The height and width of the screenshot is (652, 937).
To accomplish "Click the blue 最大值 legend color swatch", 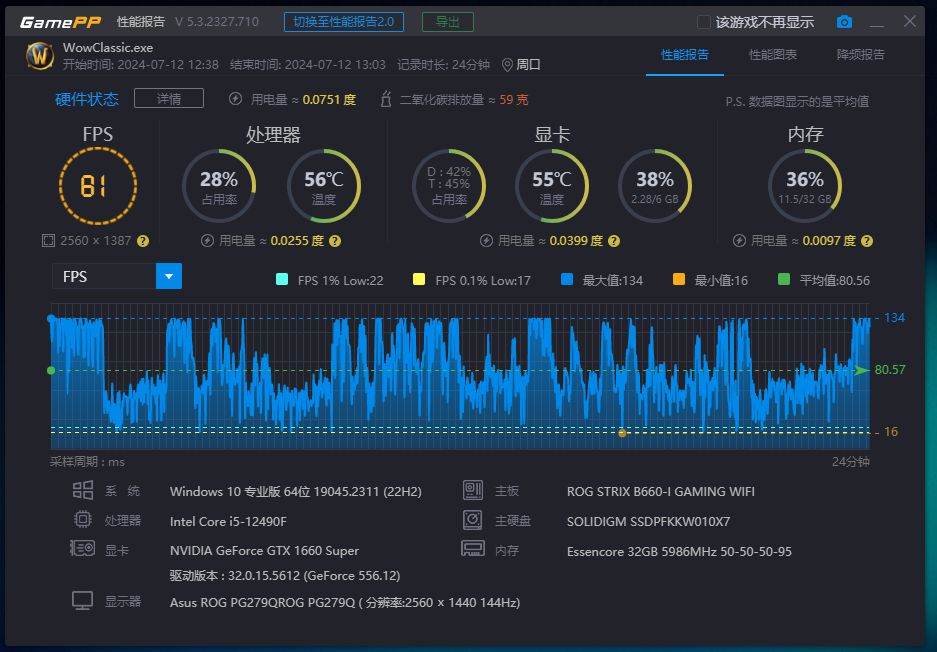I will point(566,281).
